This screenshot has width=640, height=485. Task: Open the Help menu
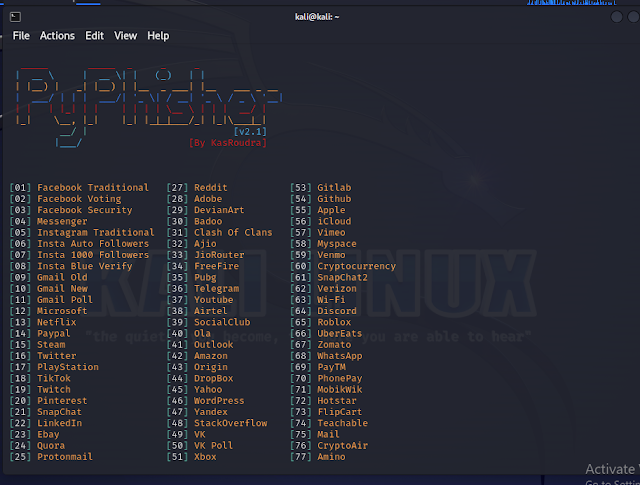coord(158,36)
